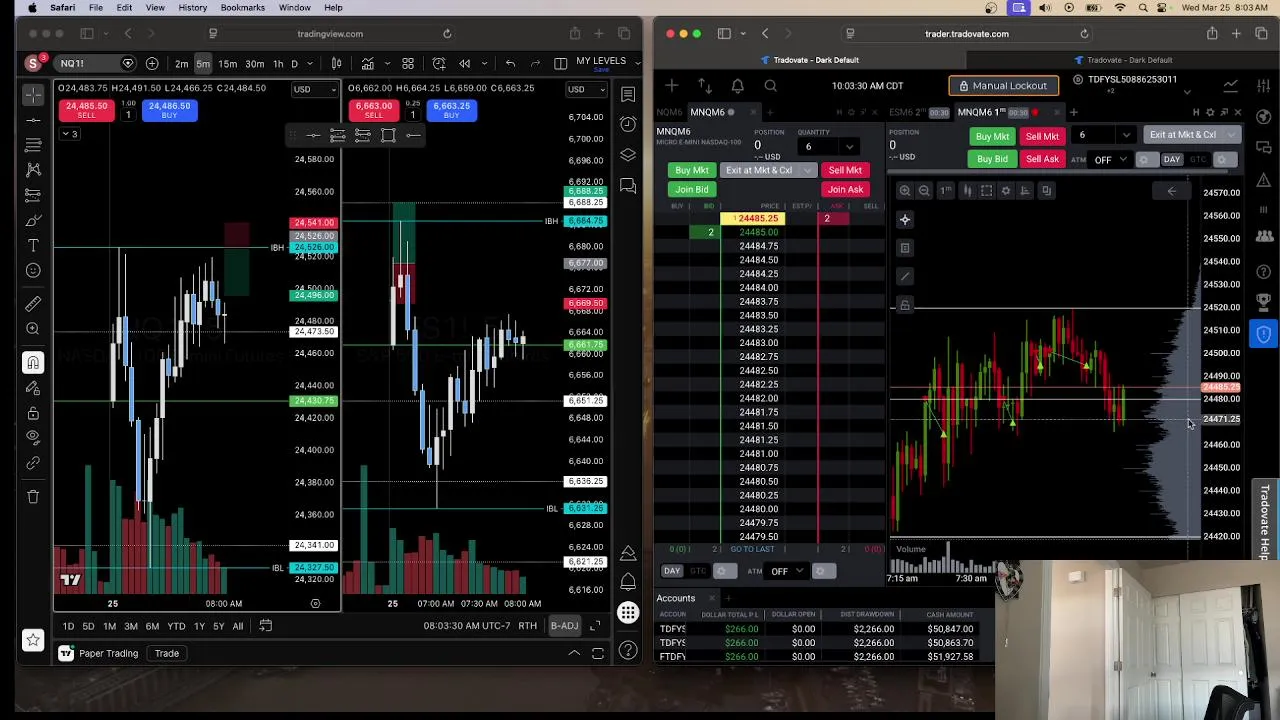Select the GTC time-in-force in chart module
Screen dimensions: 1280x720
[x=1198, y=160]
